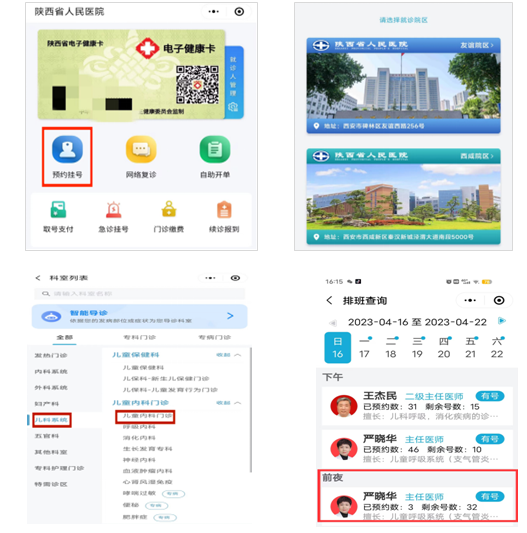Tap the 续诊报到 check-in icon
The height and width of the screenshot is (533, 527).
[224, 209]
